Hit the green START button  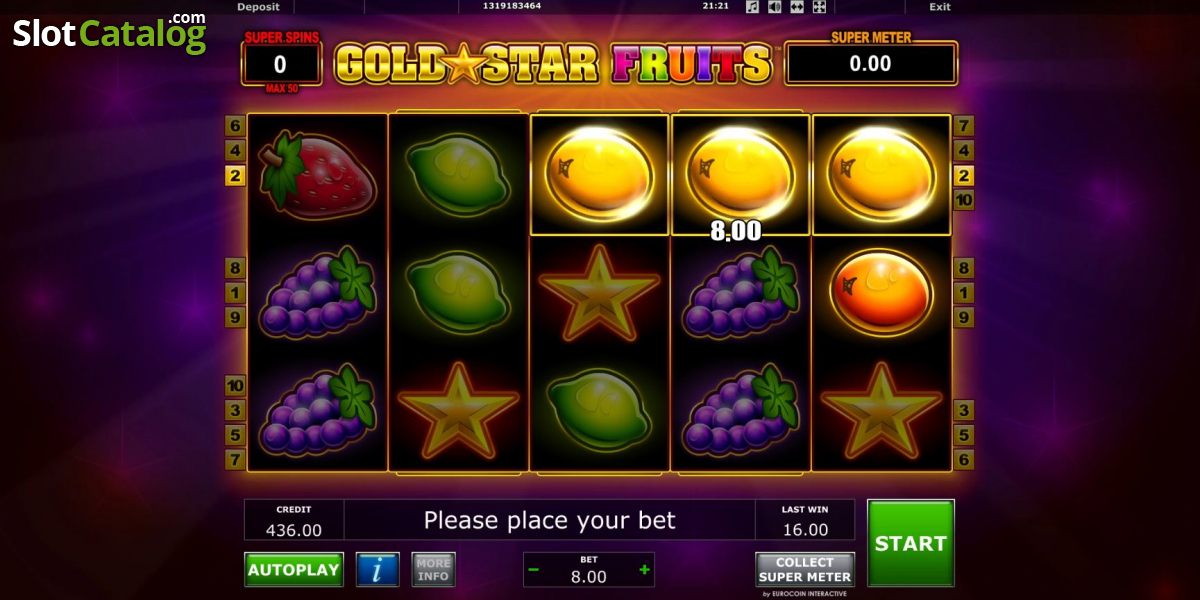coord(910,543)
